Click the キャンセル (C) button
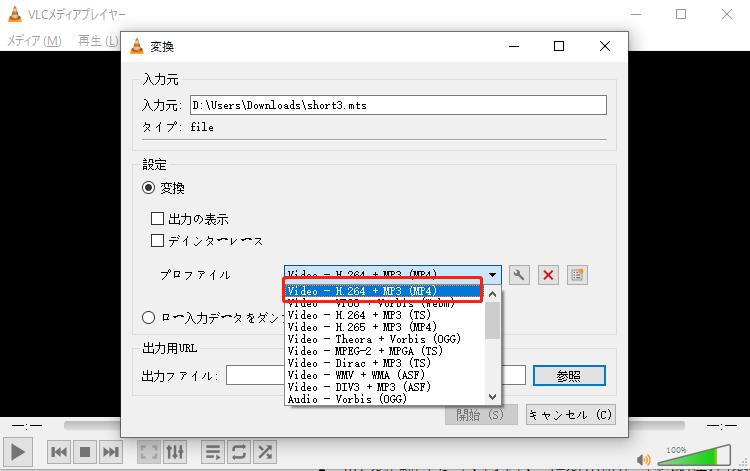 [x=571, y=415]
